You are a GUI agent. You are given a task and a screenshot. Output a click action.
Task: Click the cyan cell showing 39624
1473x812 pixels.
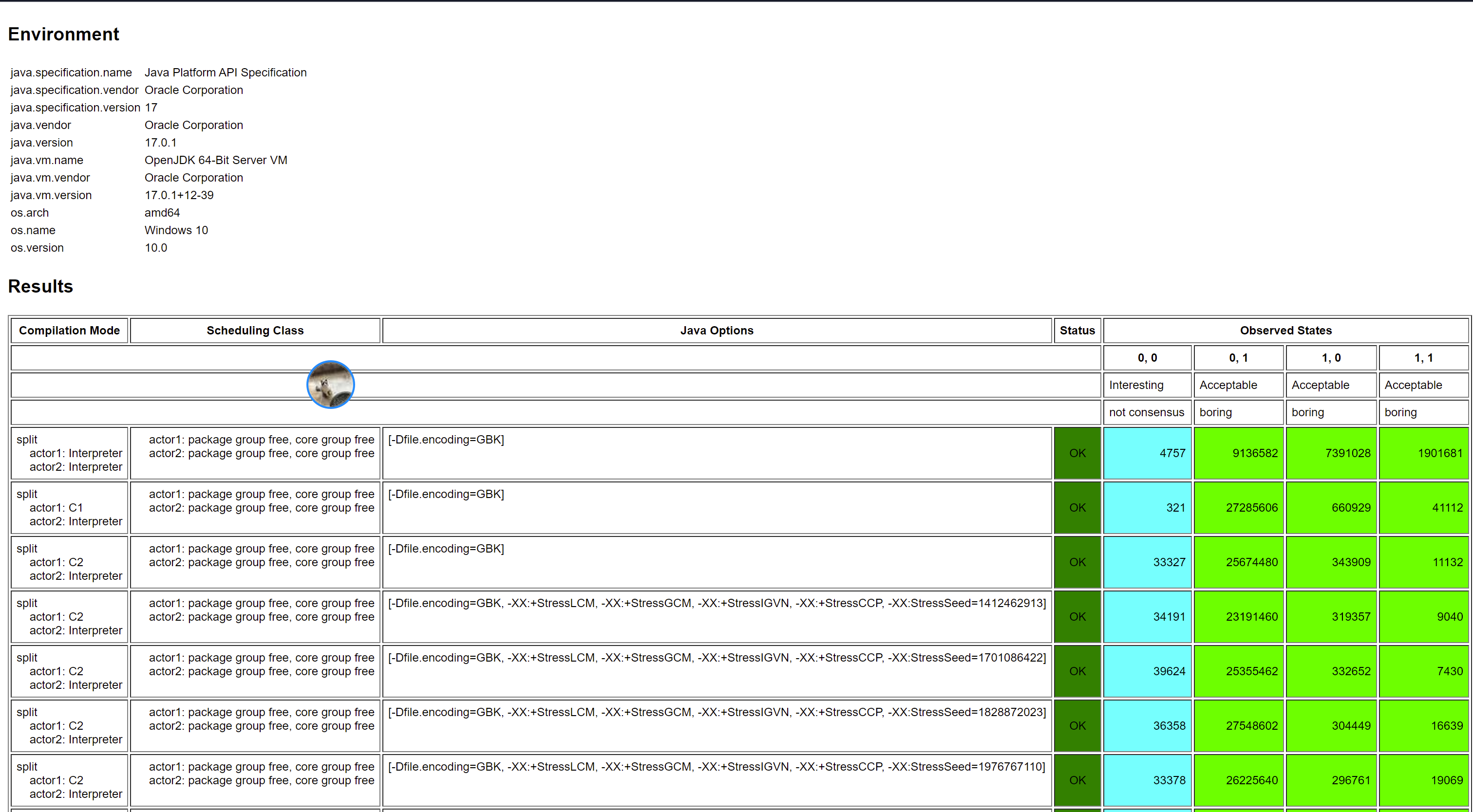pyautogui.click(x=1147, y=671)
